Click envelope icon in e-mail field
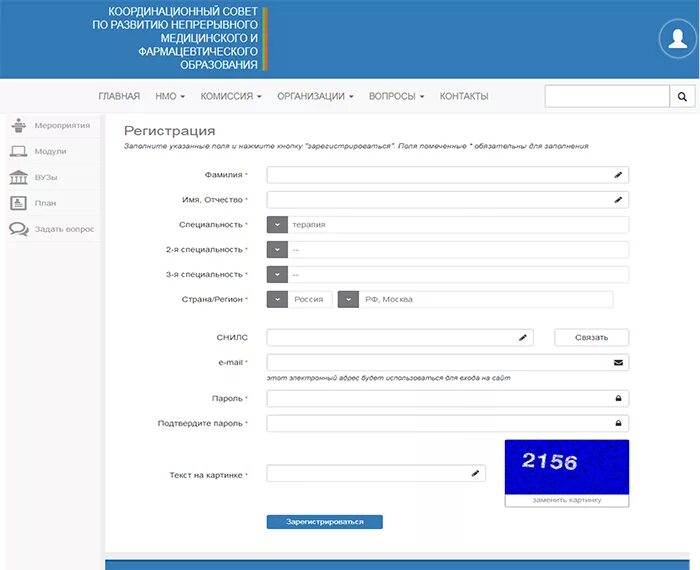This screenshot has width=700, height=570. pos(618,362)
